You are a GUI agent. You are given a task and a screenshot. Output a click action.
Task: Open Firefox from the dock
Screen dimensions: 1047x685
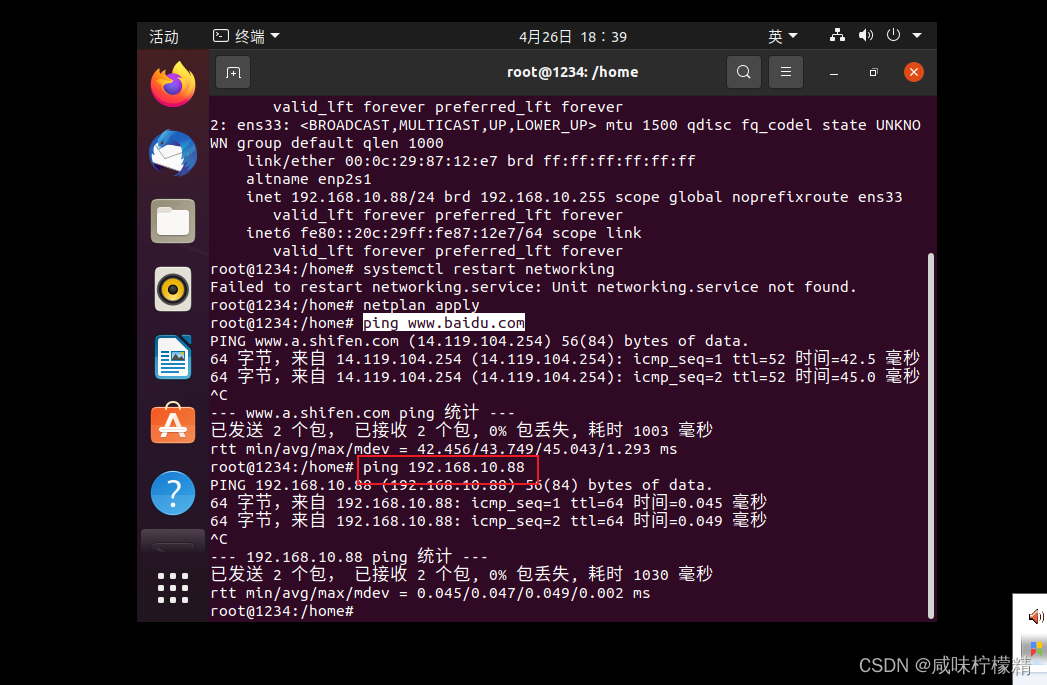(172, 84)
